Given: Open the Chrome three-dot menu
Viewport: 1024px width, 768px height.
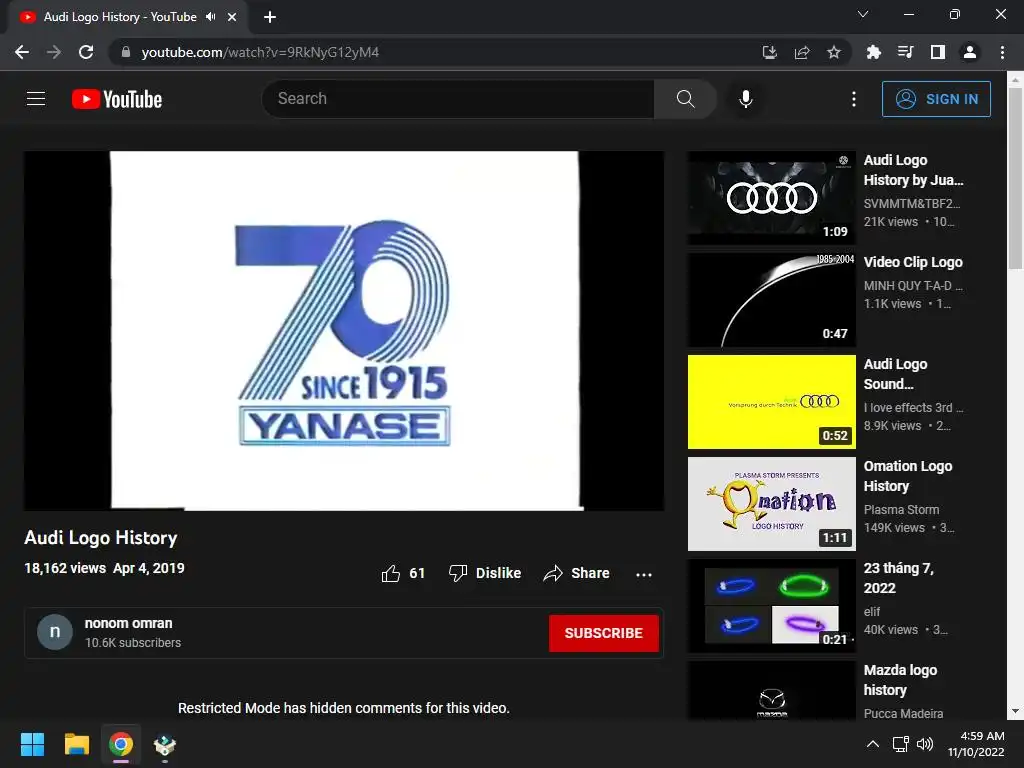Looking at the screenshot, I should pos(1002,52).
